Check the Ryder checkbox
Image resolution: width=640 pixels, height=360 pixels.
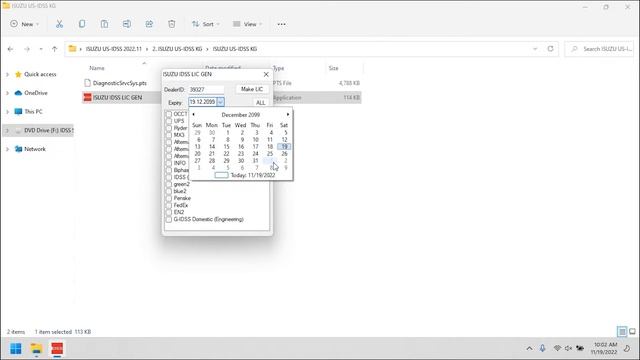[x=169, y=128]
